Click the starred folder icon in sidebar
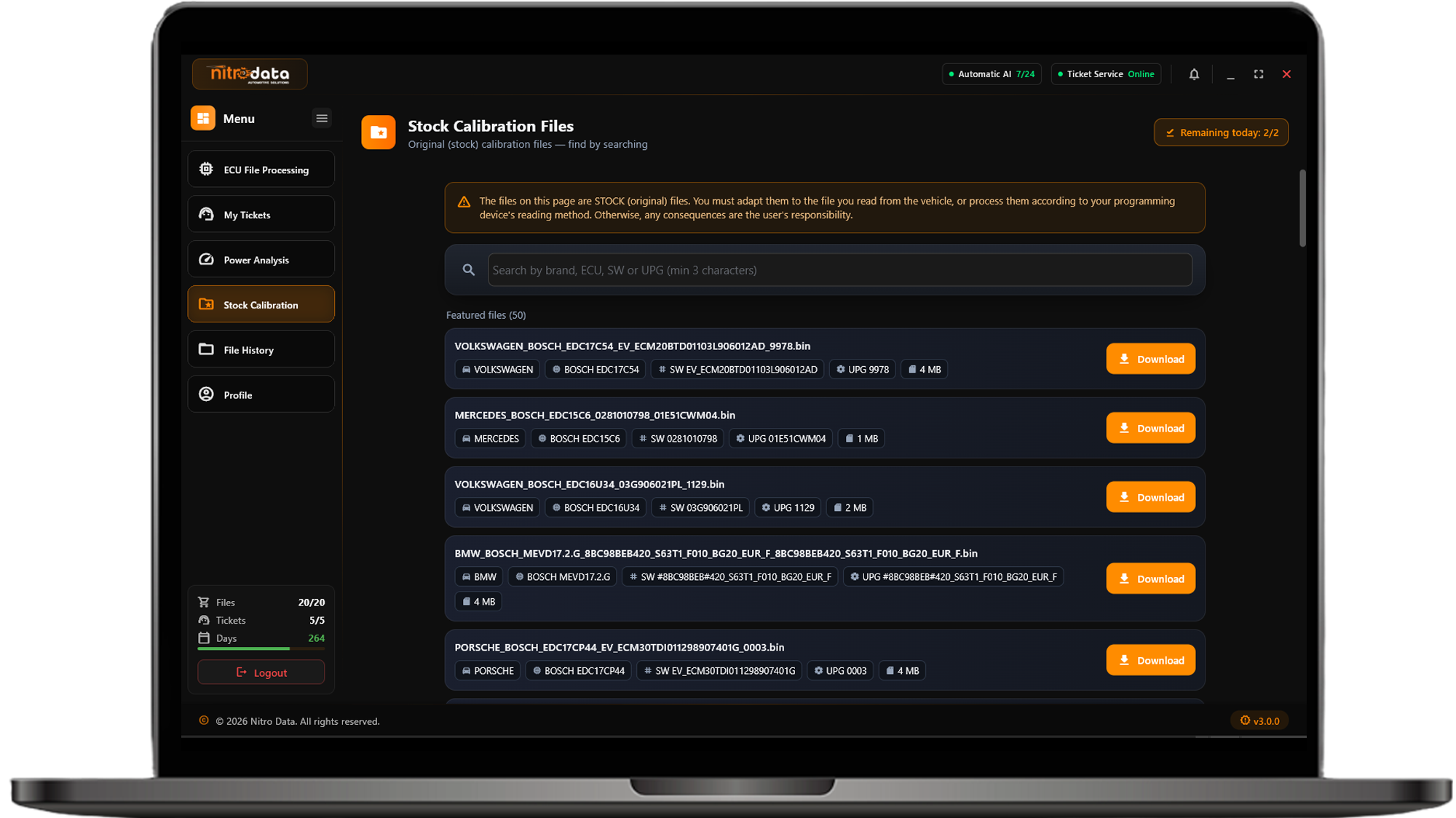This screenshot has height=818, width=1456. 207,304
